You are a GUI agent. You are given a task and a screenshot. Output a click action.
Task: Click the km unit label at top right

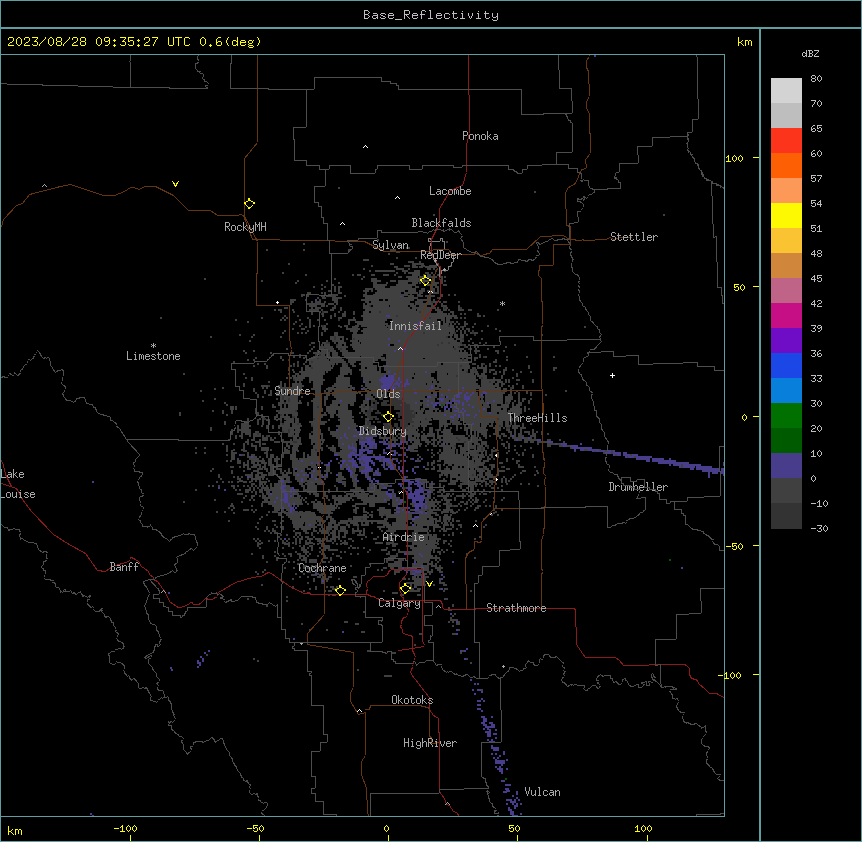[745, 42]
